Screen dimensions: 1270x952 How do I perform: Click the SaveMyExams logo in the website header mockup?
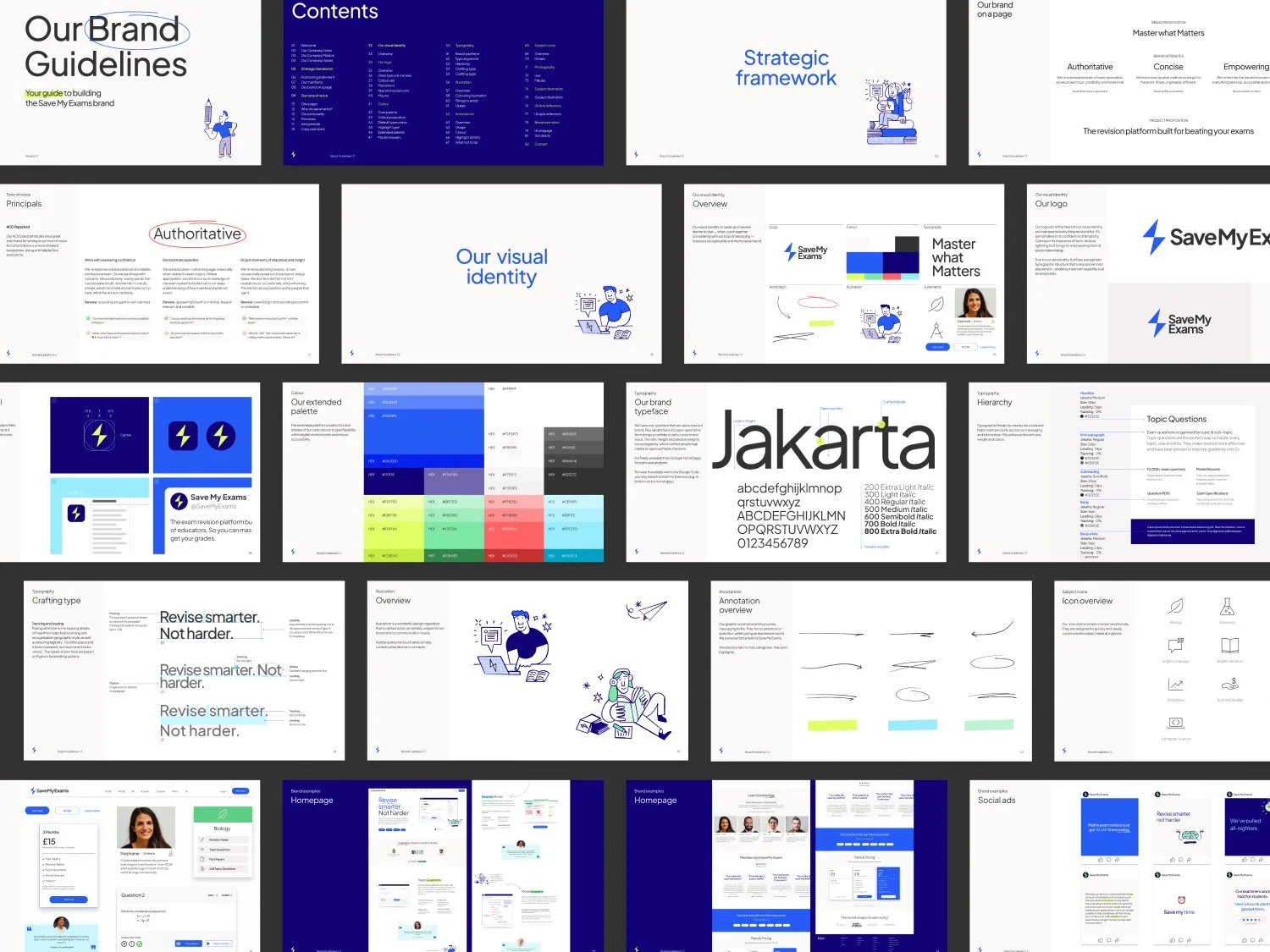(49, 791)
